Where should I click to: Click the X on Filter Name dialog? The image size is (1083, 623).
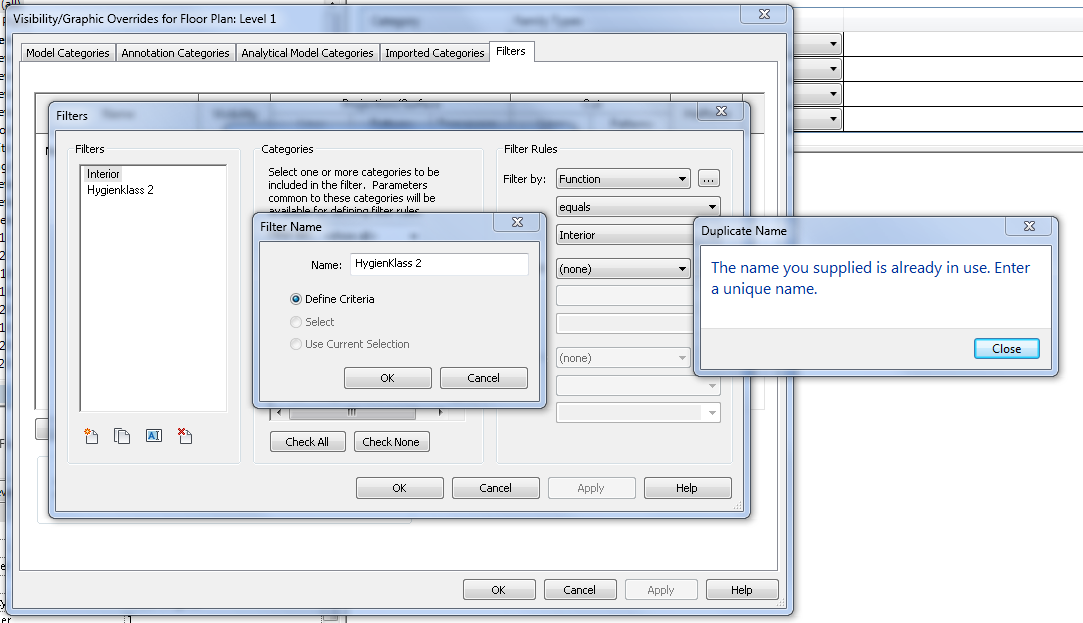(x=517, y=223)
